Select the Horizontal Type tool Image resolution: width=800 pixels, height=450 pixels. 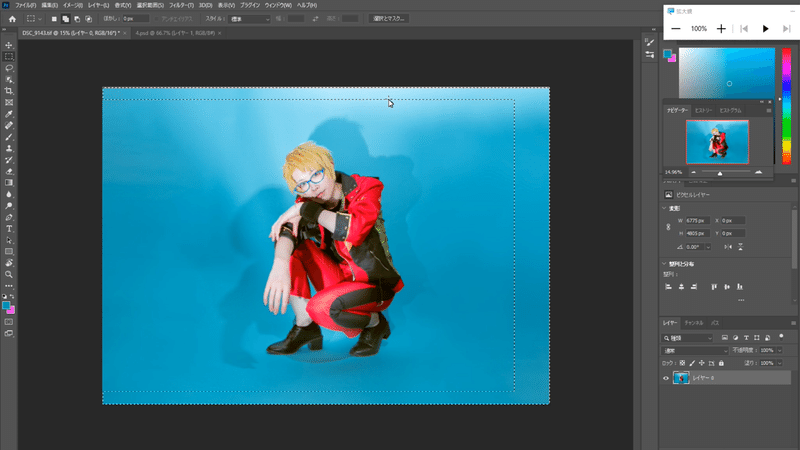point(9,229)
